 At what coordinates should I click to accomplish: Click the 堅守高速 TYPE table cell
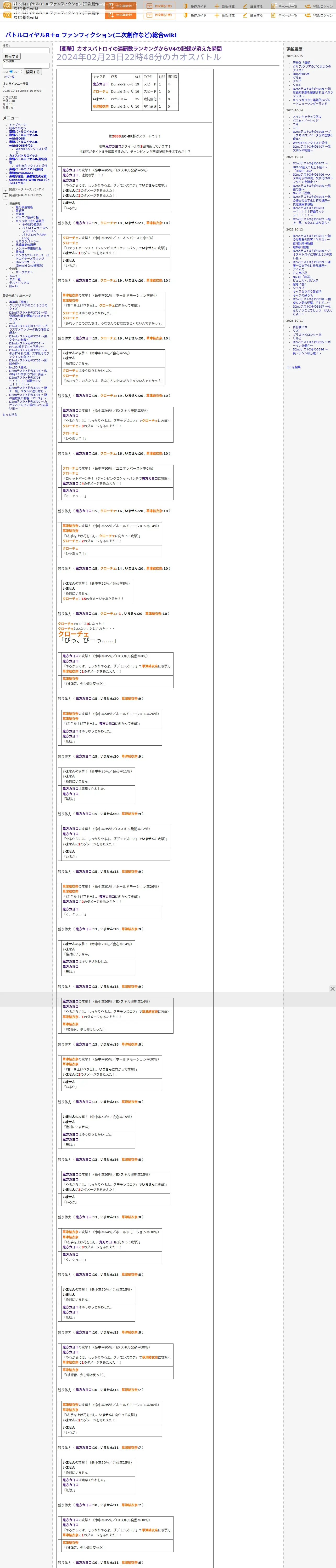[150, 107]
